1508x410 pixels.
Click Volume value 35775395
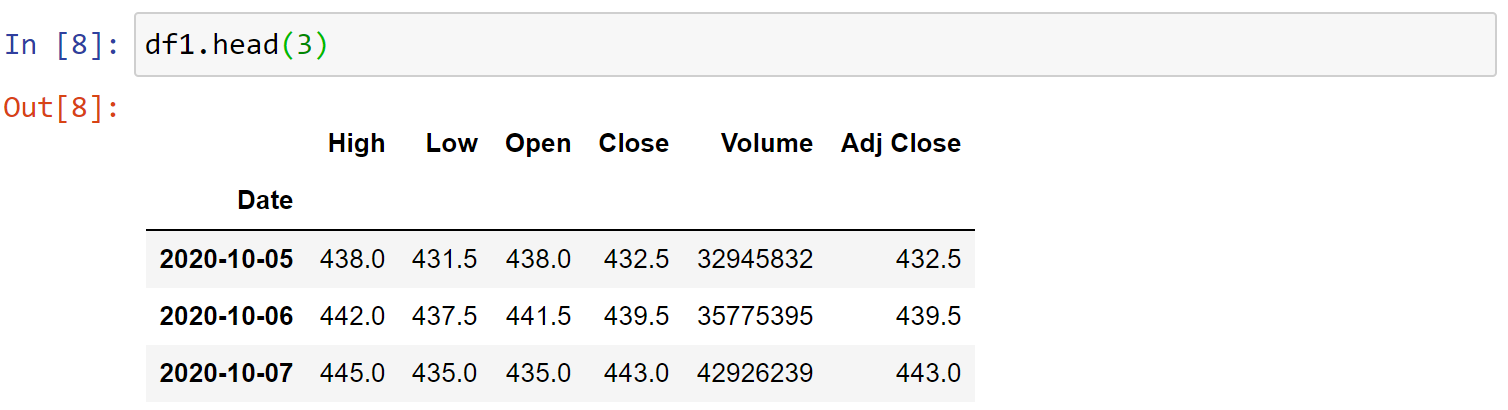tap(755, 317)
